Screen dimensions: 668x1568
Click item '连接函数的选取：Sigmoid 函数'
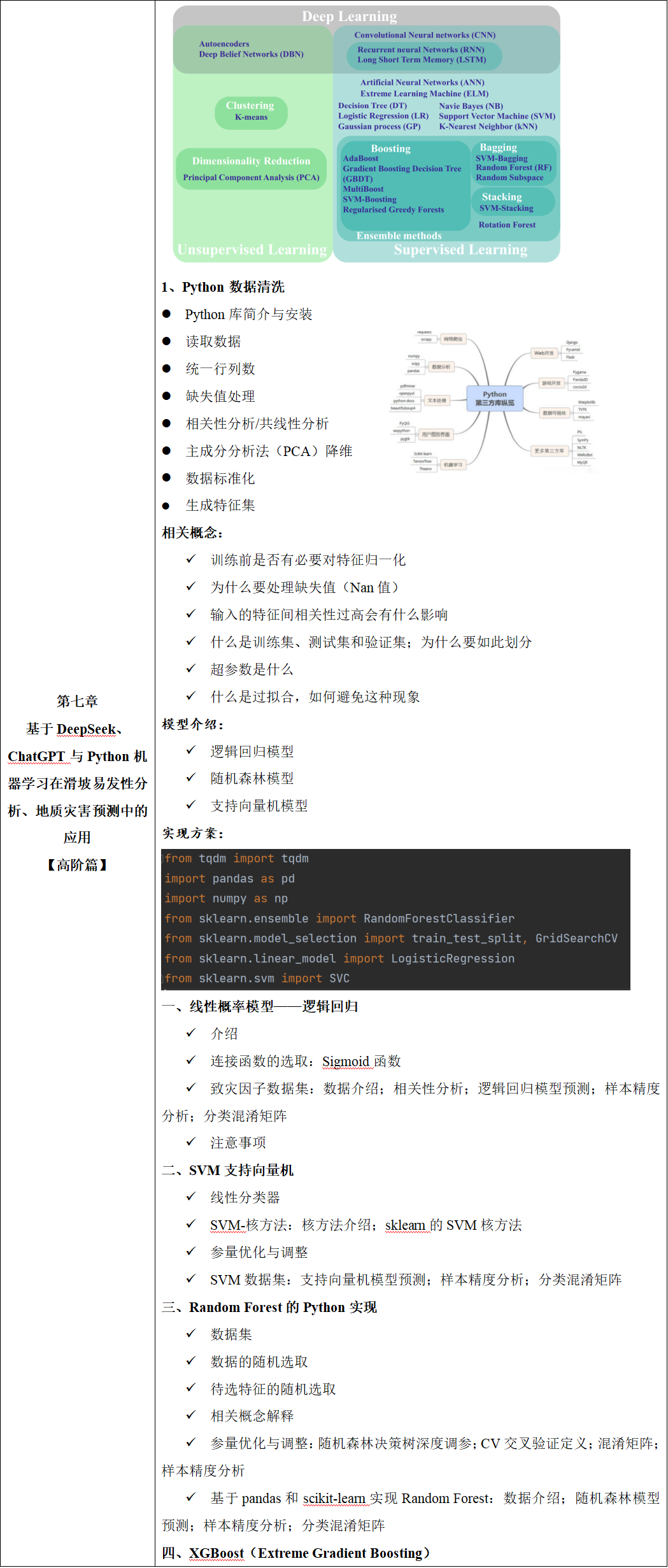306,1061
